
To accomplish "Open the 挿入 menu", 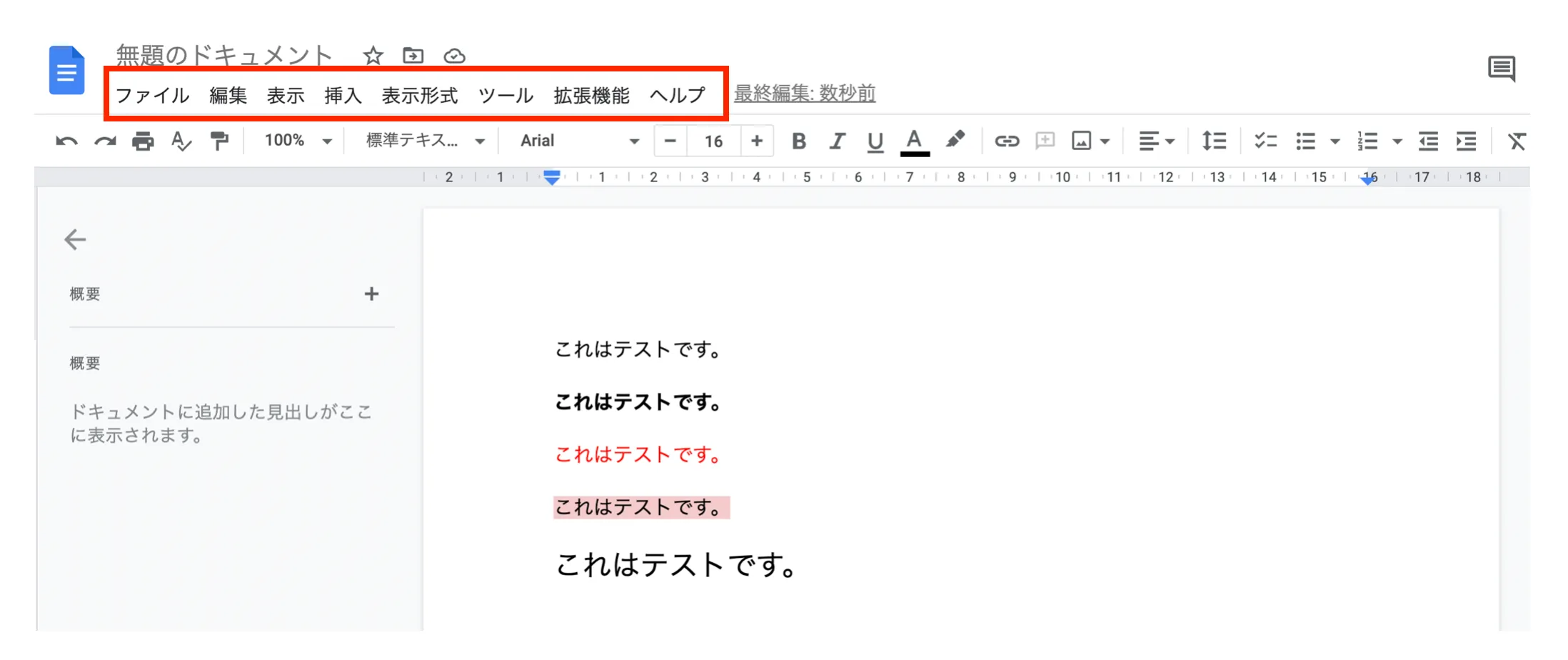I will (x=343, y=95).
